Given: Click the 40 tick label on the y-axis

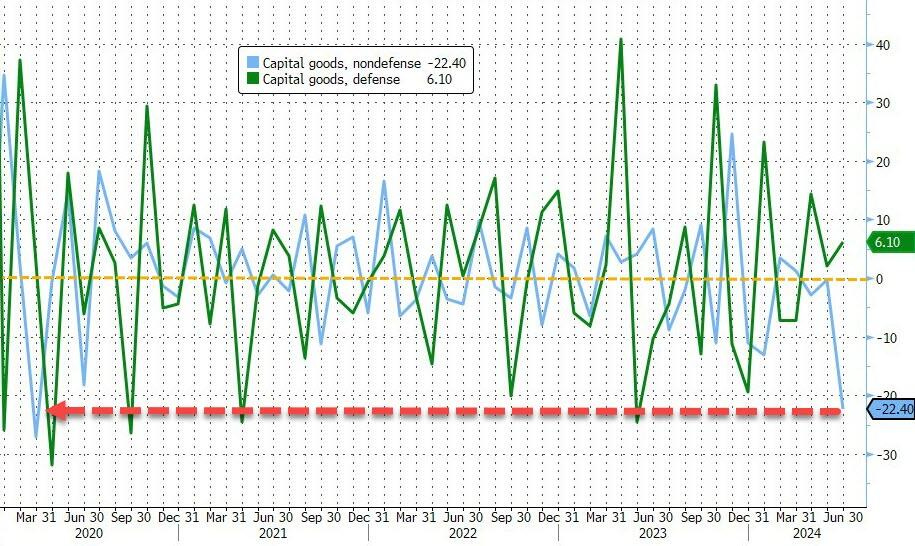Looking at the screenshot, I should click(884, 44).
